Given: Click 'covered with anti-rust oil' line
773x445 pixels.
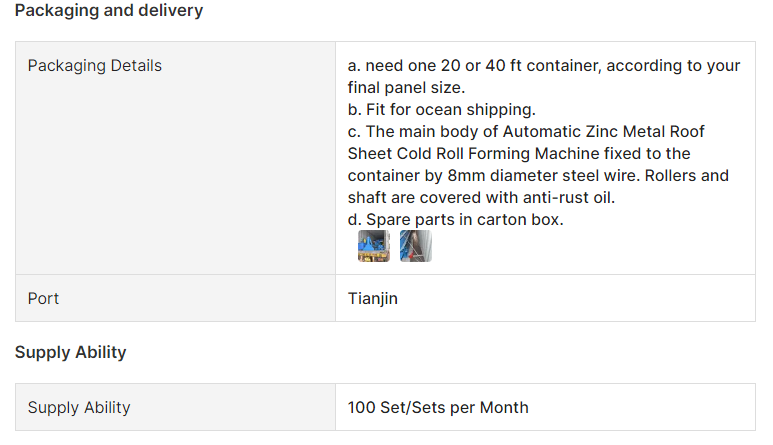Looking at the screenshot, I should click(481, 198).
